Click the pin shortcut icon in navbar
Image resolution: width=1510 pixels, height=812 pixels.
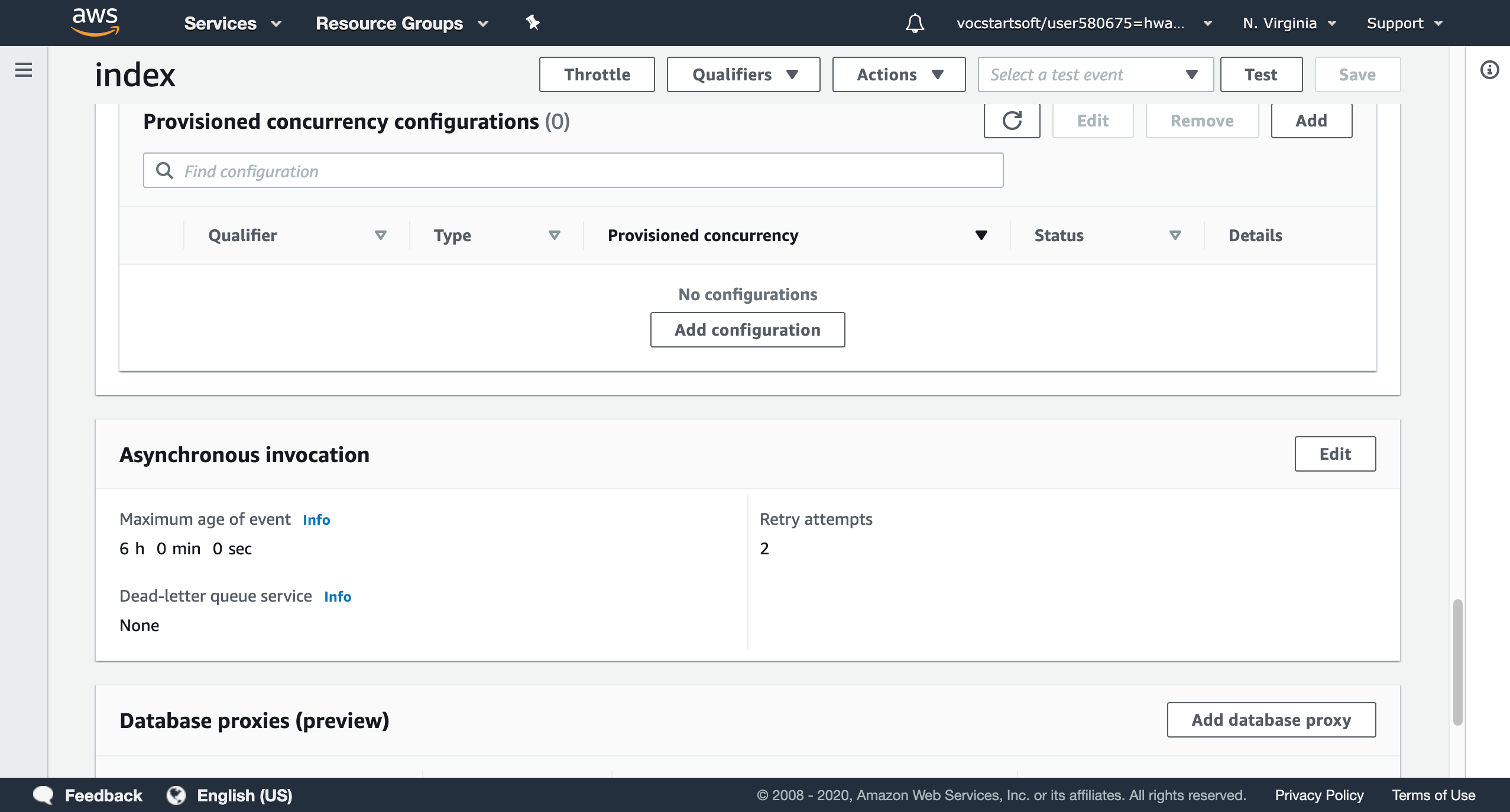click(x=533, y=23)
